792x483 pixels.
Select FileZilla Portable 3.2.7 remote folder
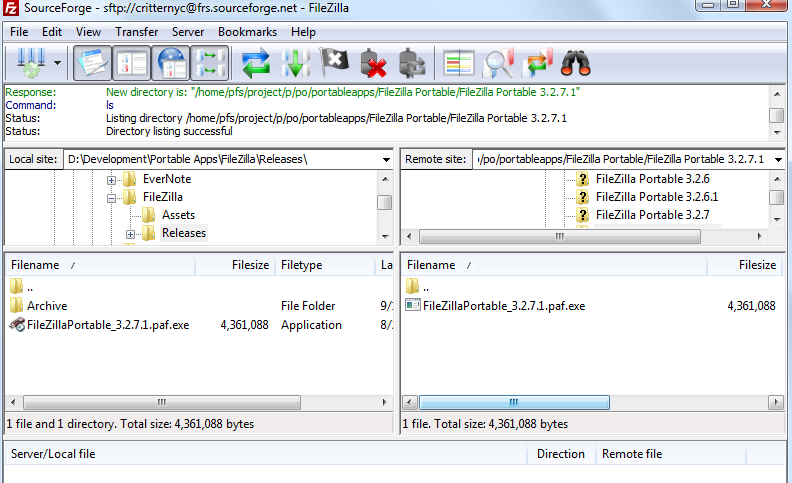pyautogui.click(x=653, y=215)
